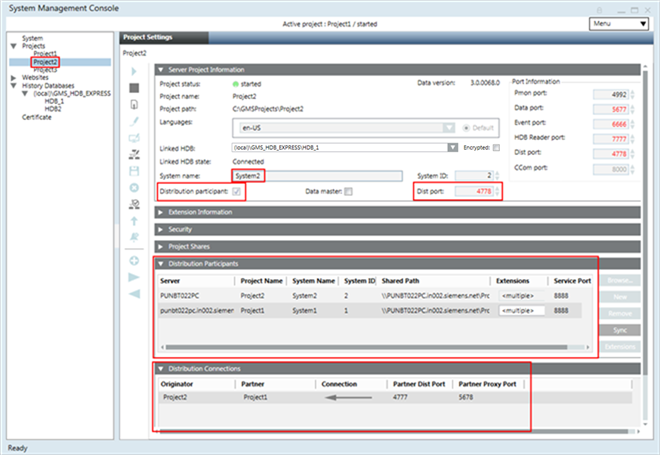Click the right-pointing triangle toolbar icon
This screenshot has width=660, height=455.
tap(134, 277)
